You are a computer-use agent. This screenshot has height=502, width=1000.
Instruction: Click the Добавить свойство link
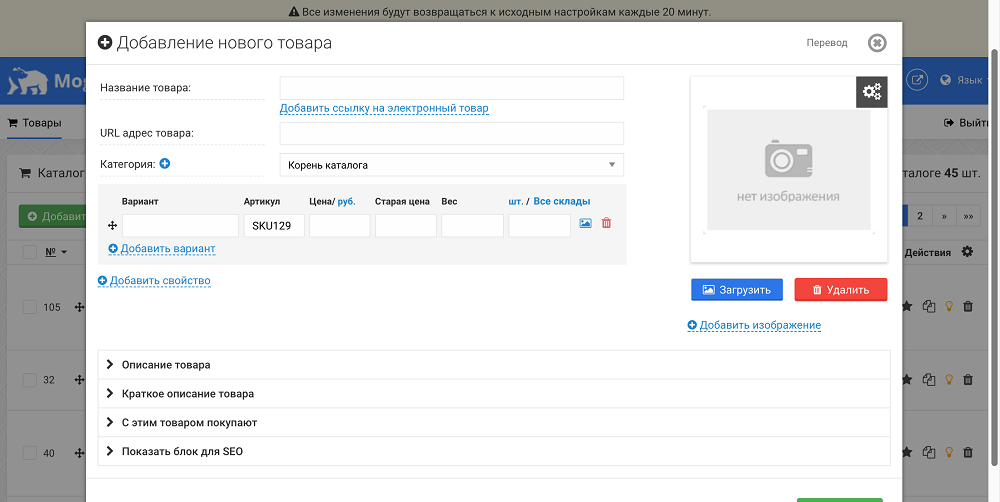tap(154, 281)
